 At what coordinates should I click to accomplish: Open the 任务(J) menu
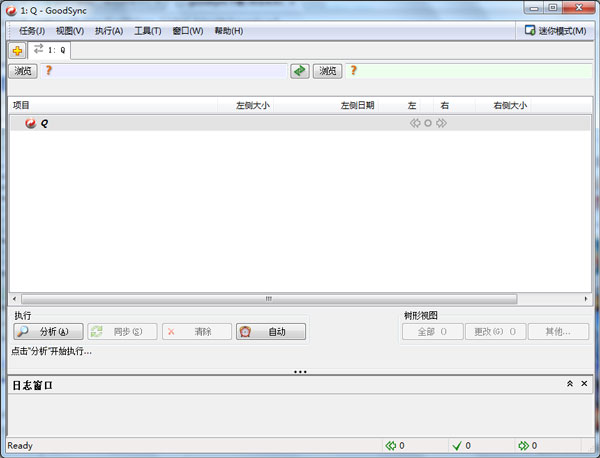pyautogui.click(x=32, y=31)
